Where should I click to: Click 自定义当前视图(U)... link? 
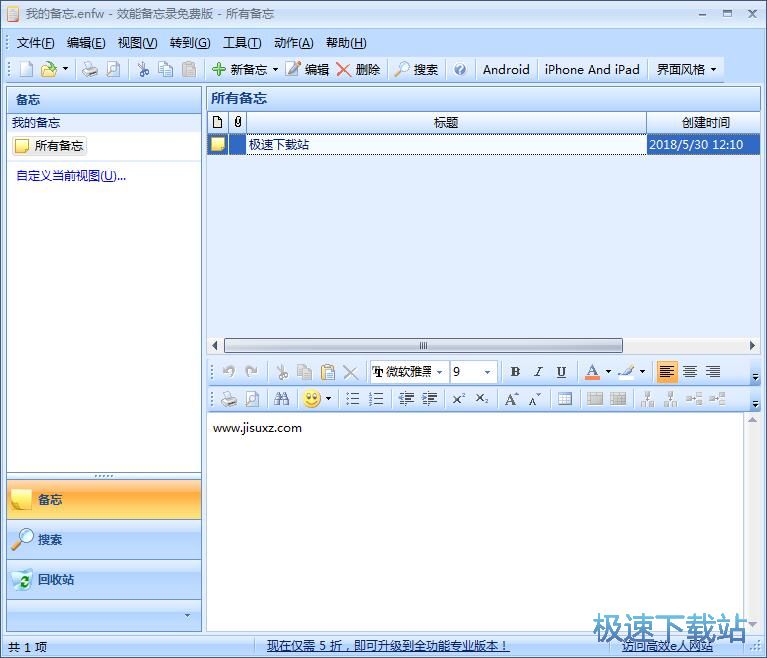[71, 176]
